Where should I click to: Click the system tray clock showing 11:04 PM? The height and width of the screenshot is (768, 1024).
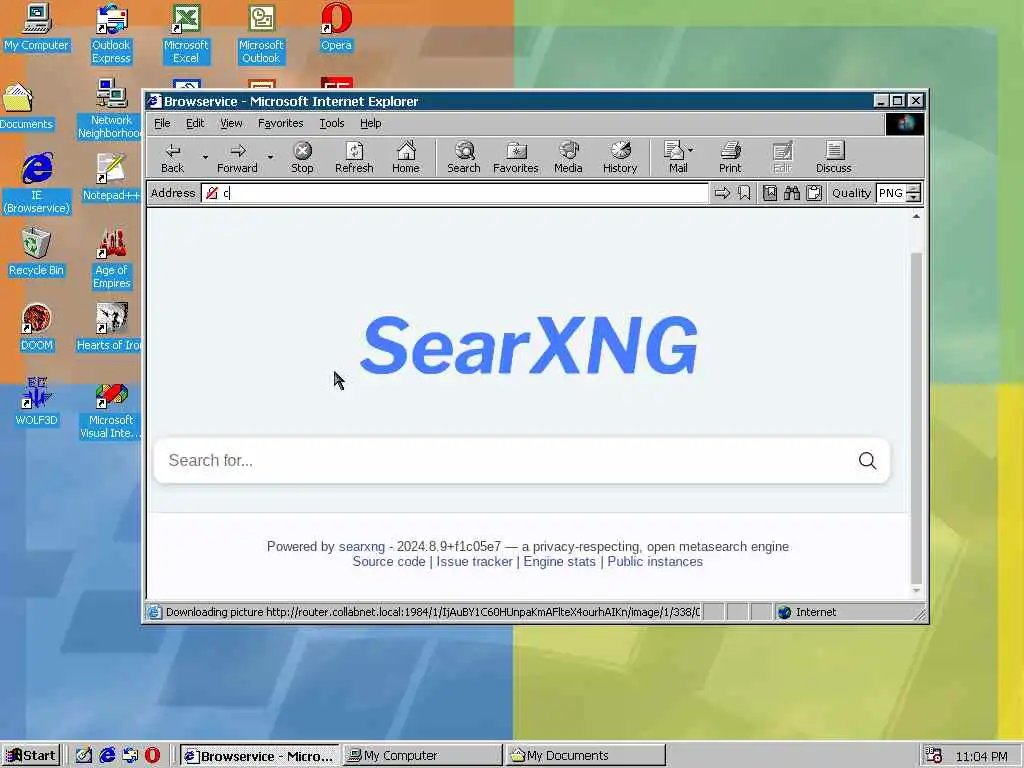click(981, 756)
